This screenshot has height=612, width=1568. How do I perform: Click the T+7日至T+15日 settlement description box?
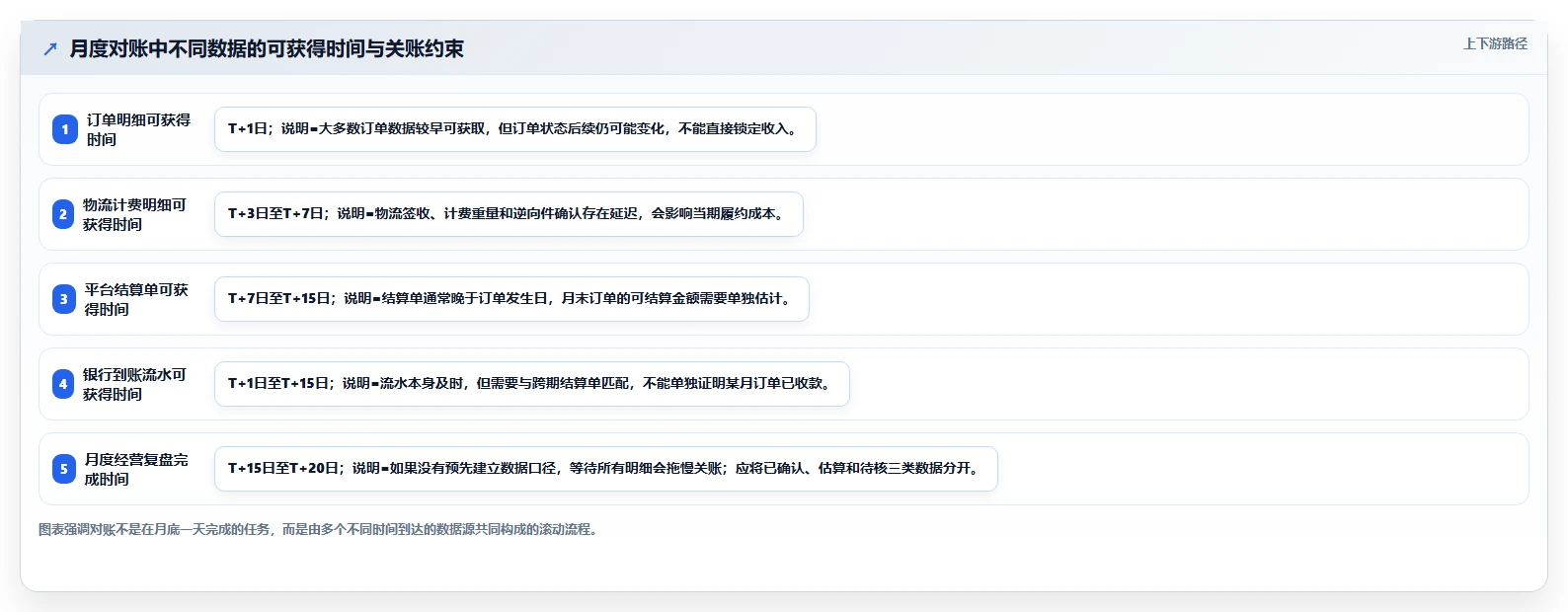[511, 299]
